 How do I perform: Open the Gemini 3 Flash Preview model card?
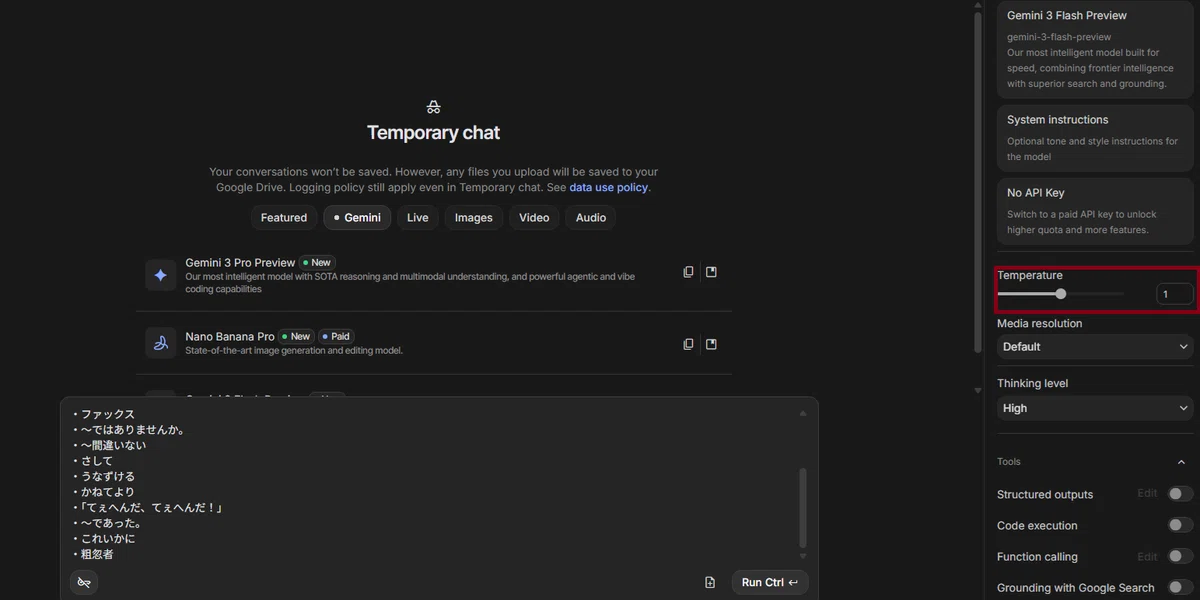click(x=1095, y=49)
